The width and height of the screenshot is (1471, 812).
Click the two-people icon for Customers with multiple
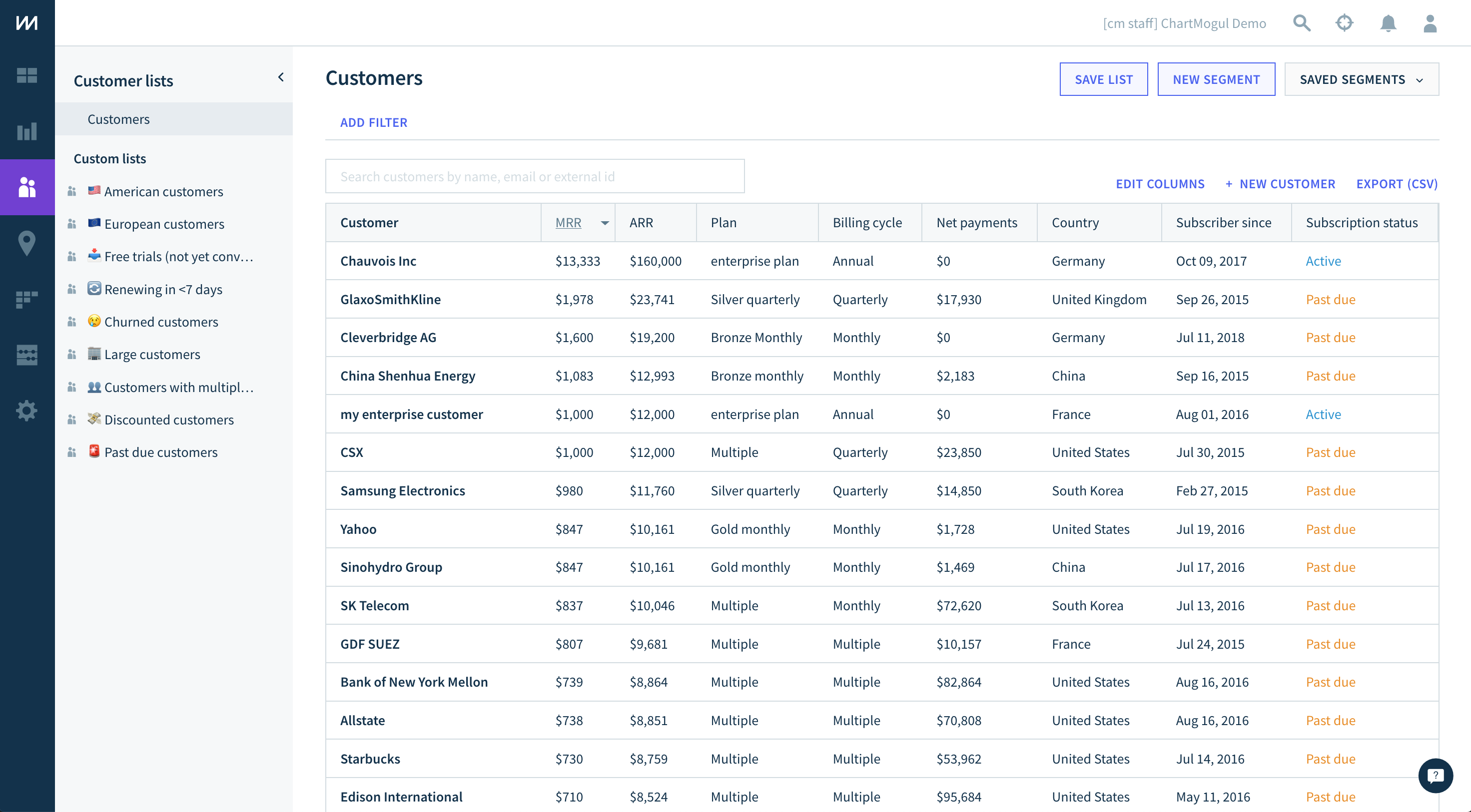click(94, 387)
